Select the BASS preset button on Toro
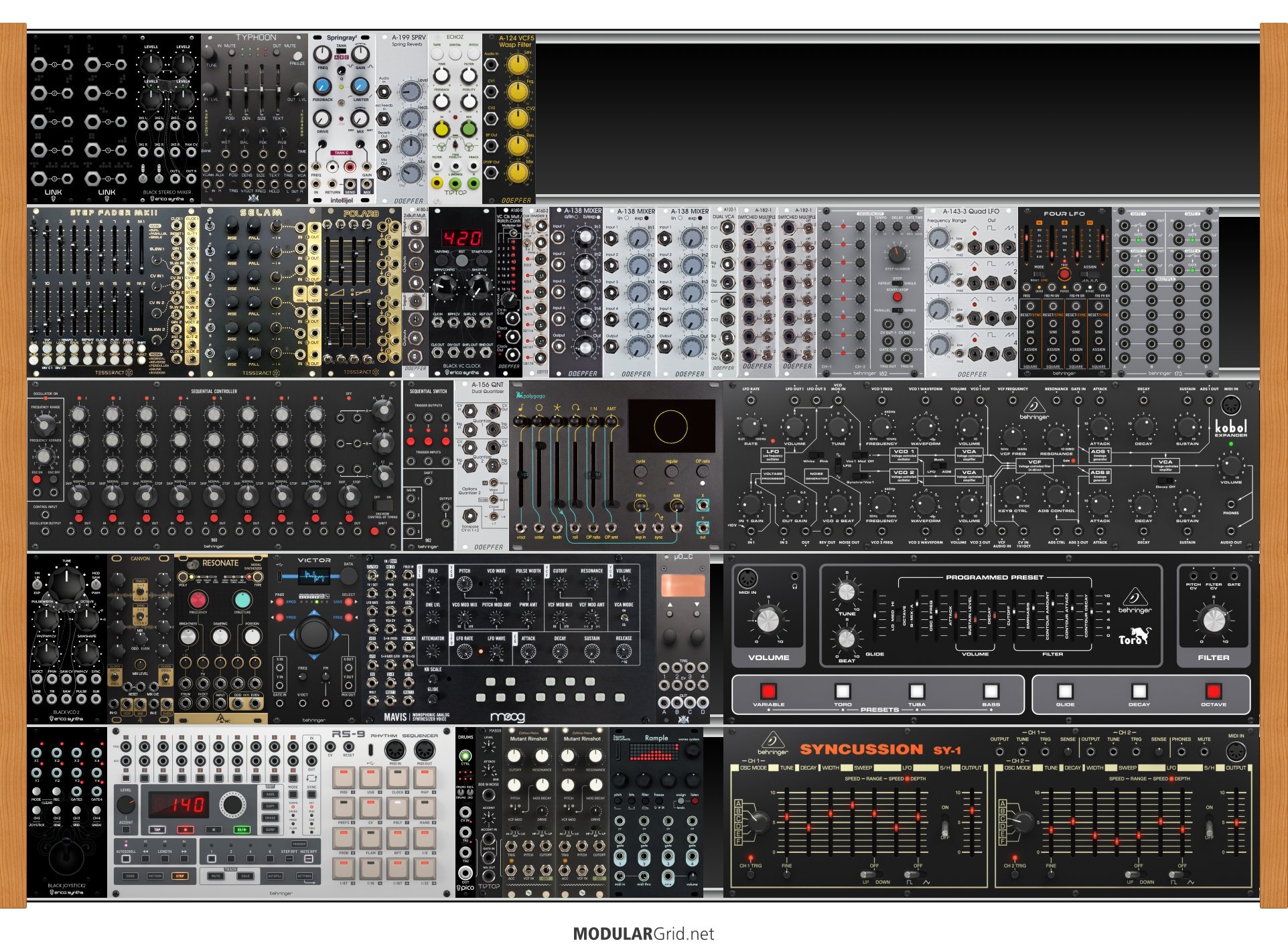The image size is (1288, 948). [991, 690]
